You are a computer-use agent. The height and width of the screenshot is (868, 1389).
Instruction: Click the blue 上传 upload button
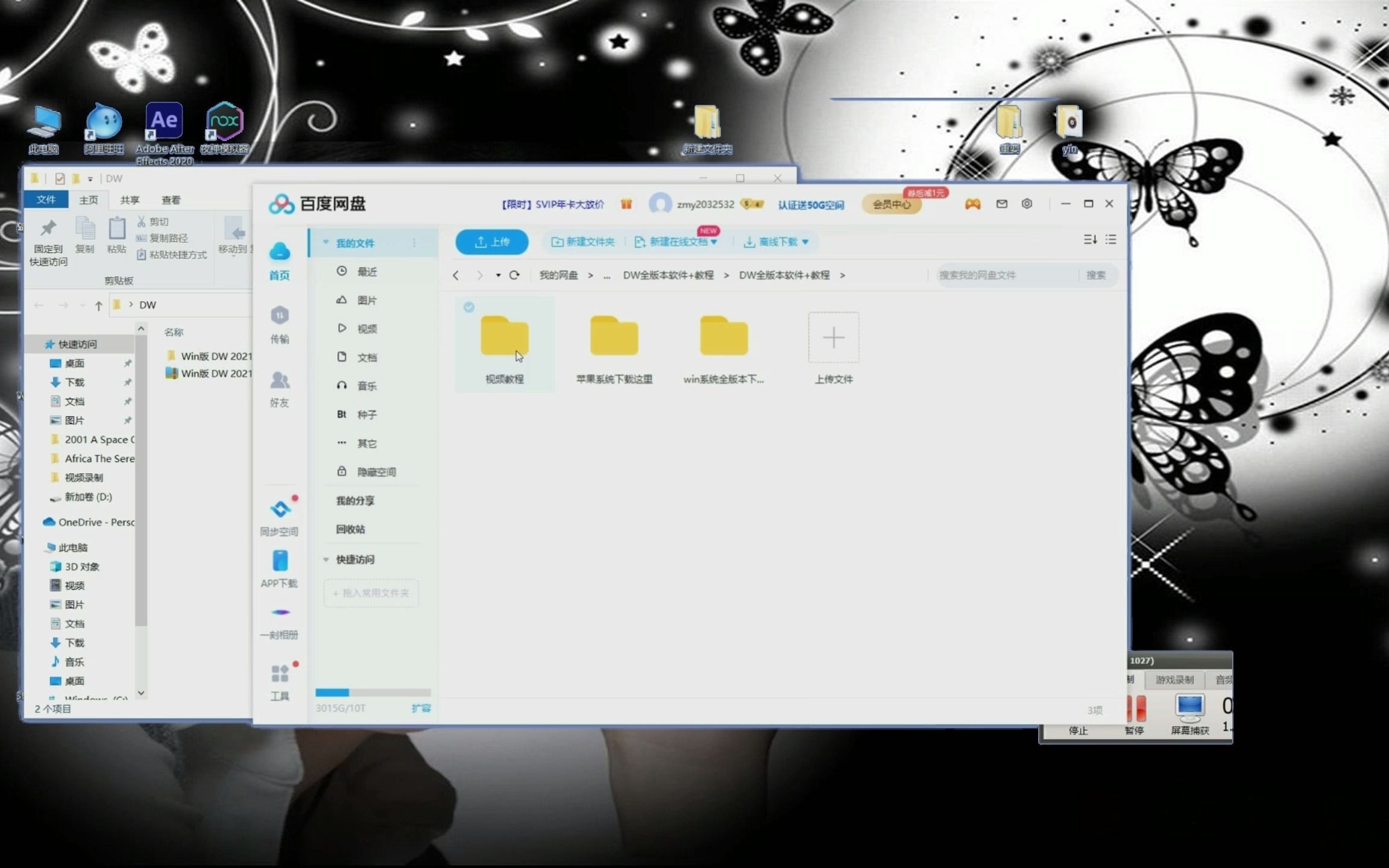point(492,242)
